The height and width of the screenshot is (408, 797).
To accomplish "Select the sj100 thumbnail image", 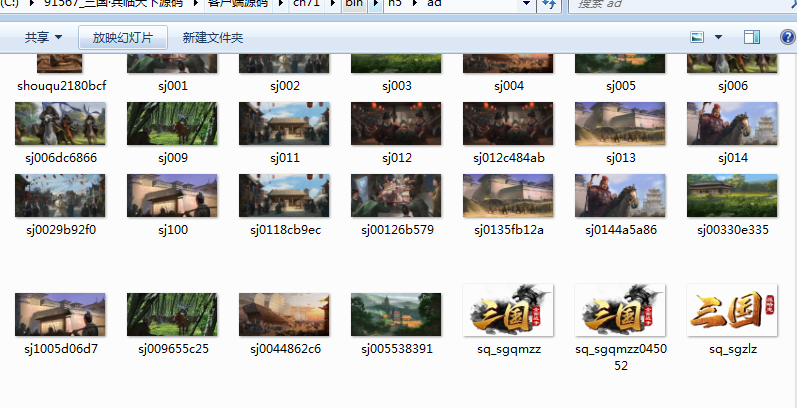I will tap(172, 196).
